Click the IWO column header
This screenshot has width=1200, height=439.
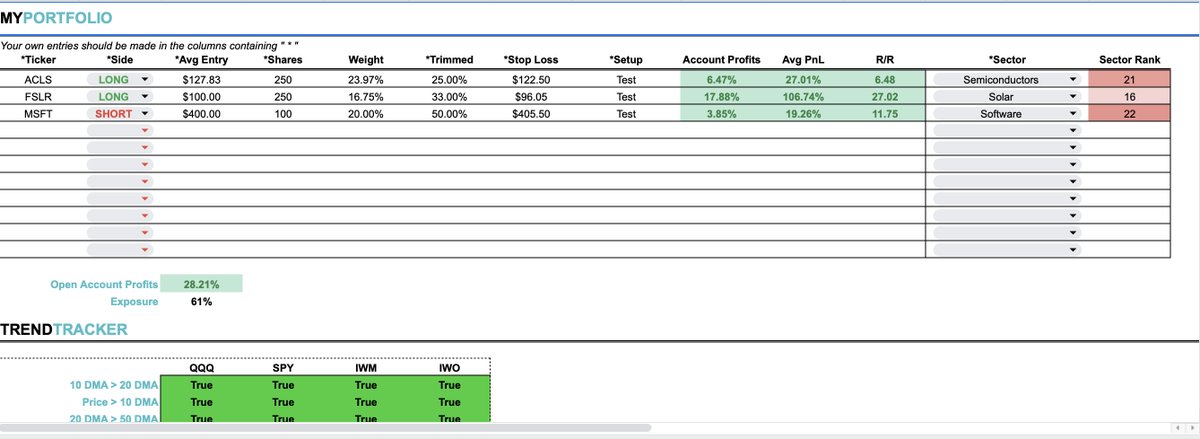click(x=449, y=368)
